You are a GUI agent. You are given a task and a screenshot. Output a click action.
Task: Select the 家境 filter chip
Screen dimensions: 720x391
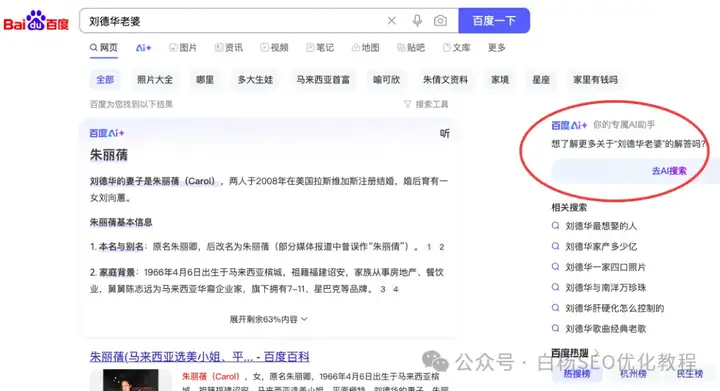[x=500, y=80]
